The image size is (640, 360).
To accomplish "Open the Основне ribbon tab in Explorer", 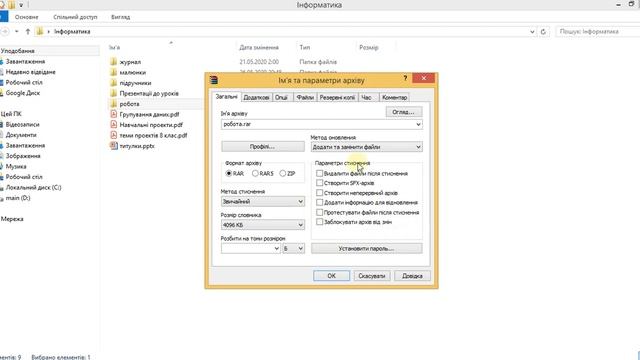I will pos(27,17).
